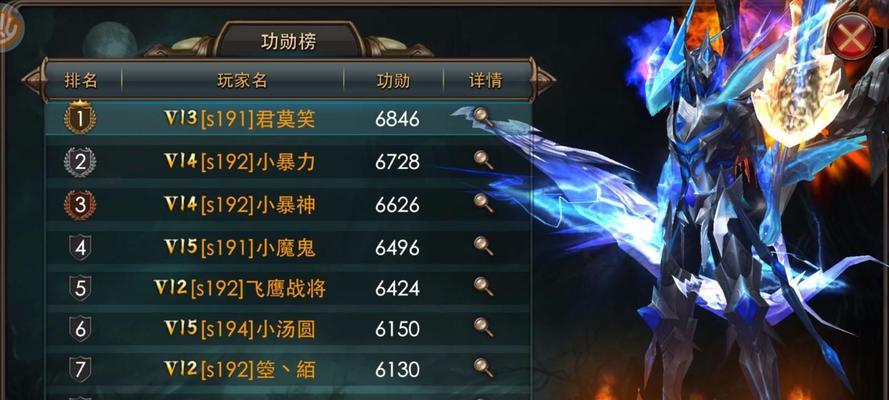Close the ranking panel with red X

[x=851, y=38]
